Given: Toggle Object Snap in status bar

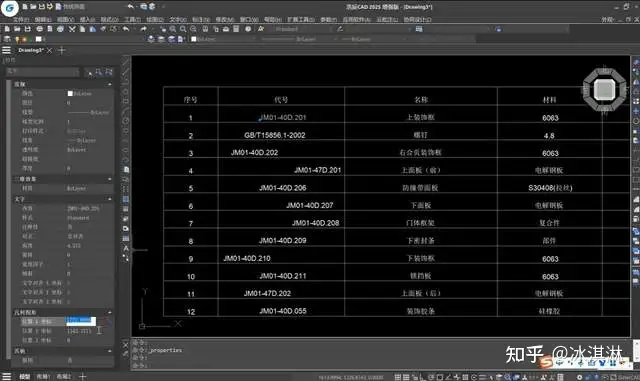Looking at the screenshot, I should tap(440, 377).
